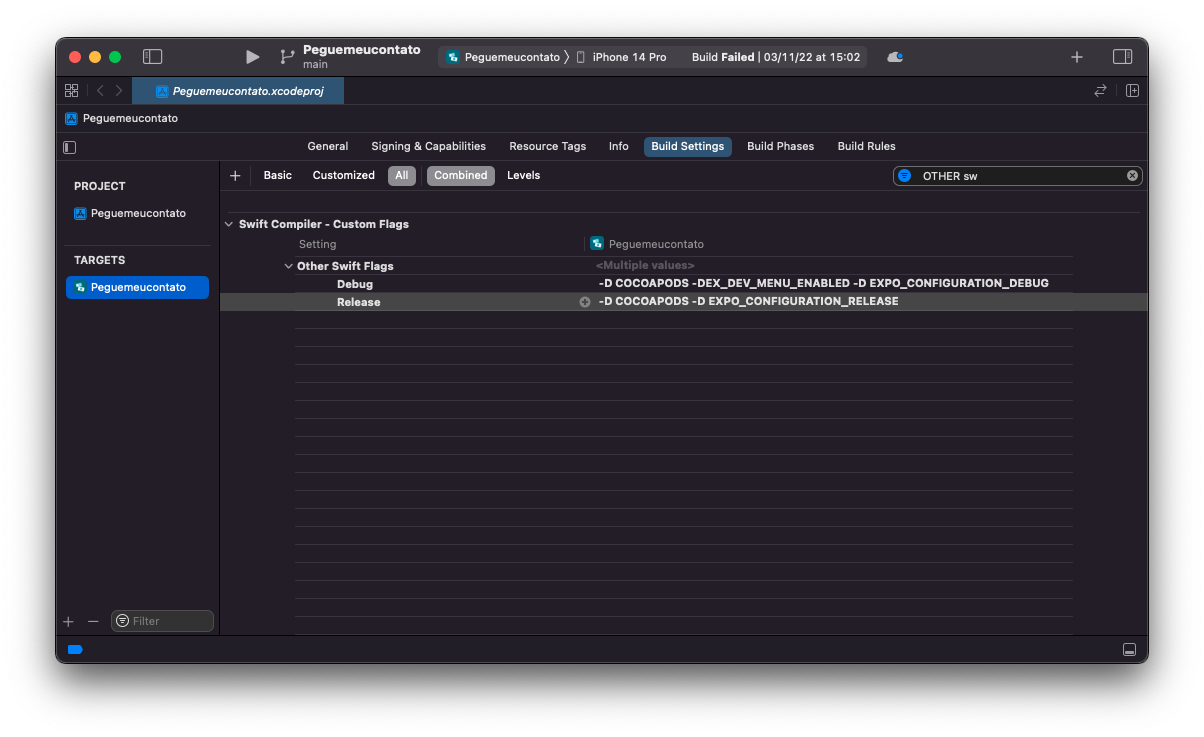Collapse the Other Swift Flags row

(x=289, y=266)
